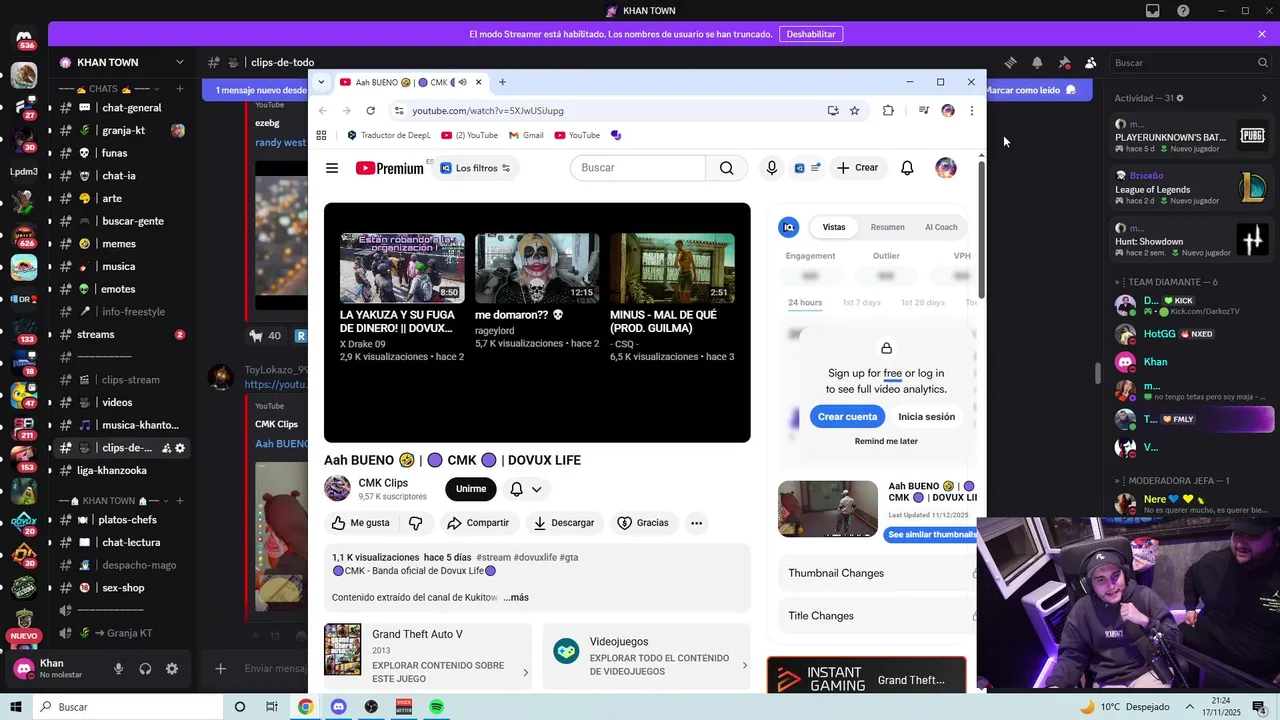The image size is (1280, 720).
Task: Click See similar thumbnails button
Action: point(931,535)
